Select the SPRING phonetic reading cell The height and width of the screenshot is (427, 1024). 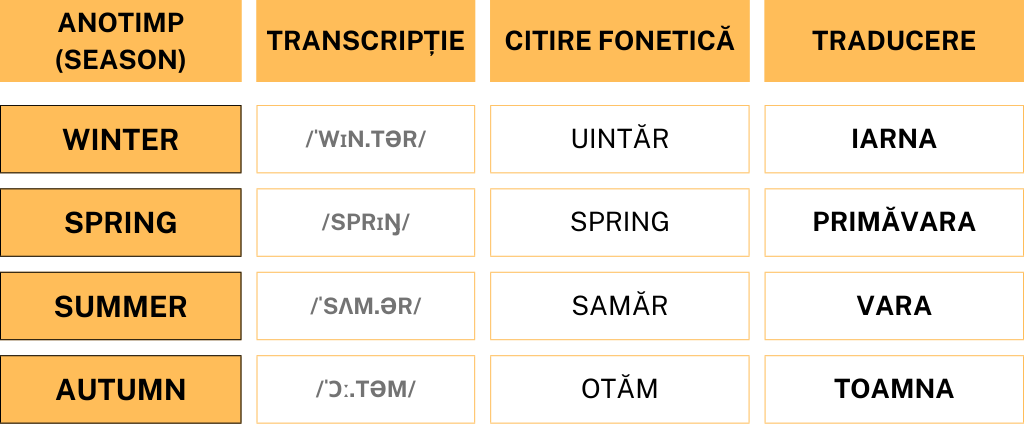(619, 222)
